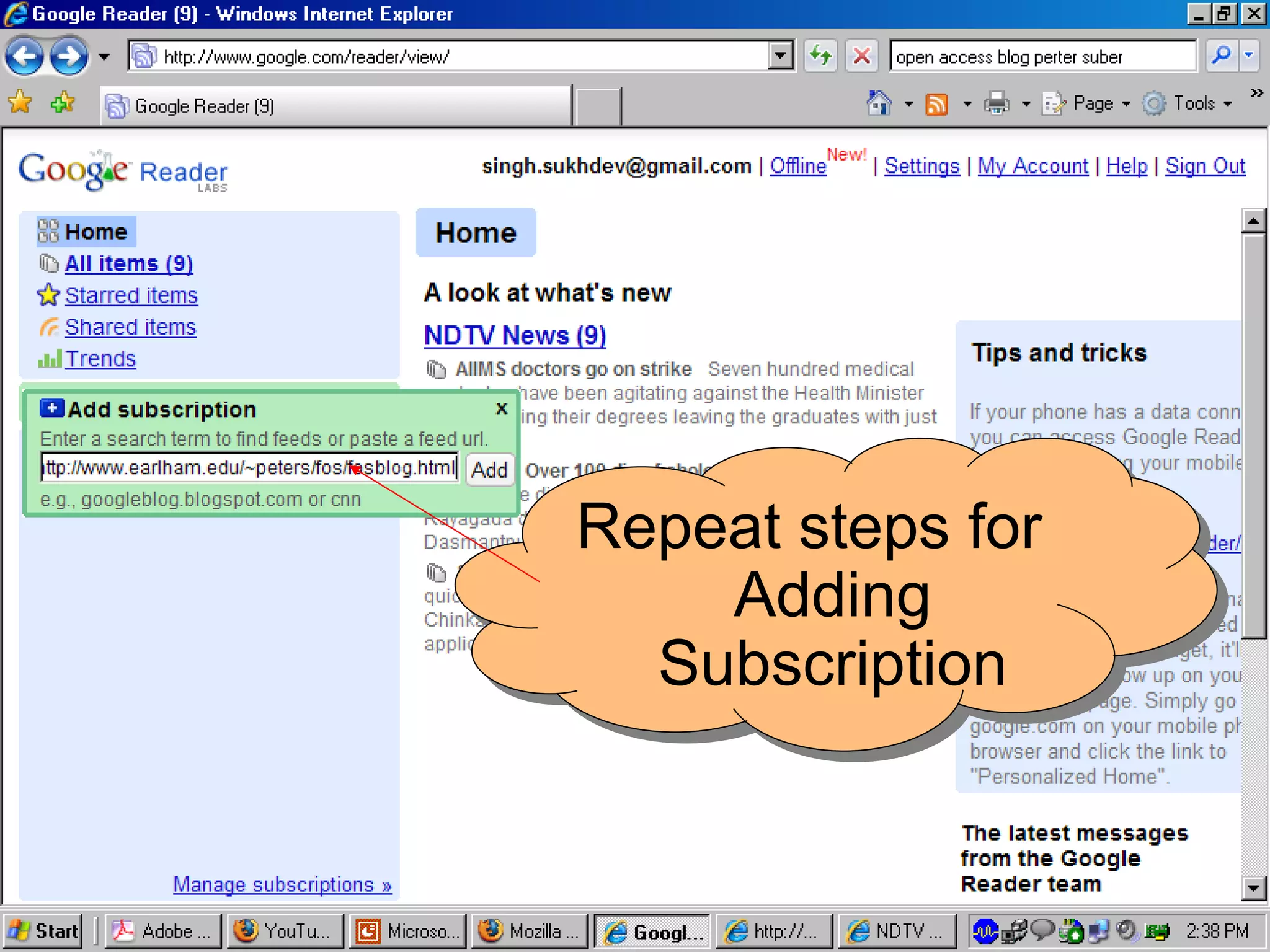
Task: Click the system tray clock 2:38 PM
Action: pos(1217,931)
